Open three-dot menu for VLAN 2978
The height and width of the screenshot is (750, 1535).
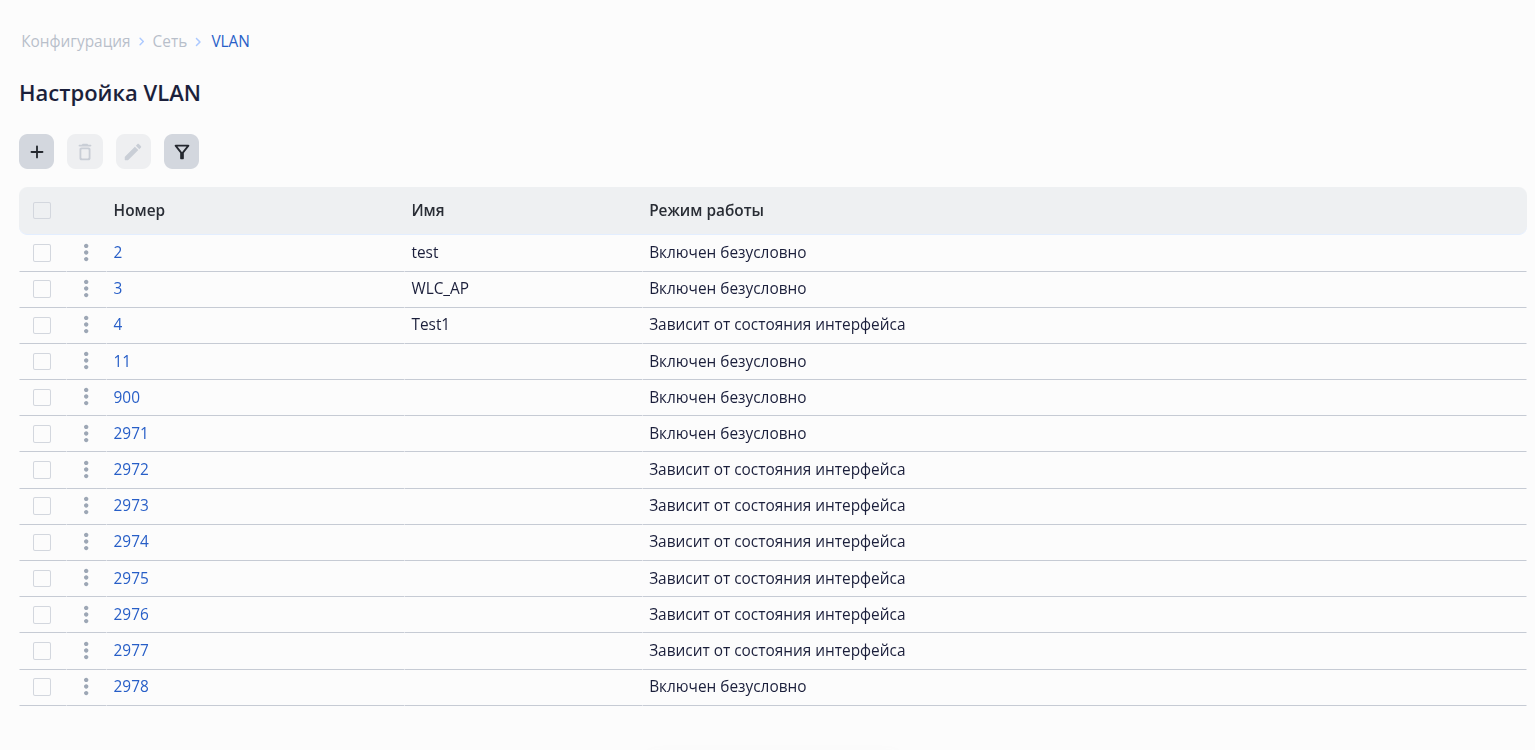coord(86,686)
